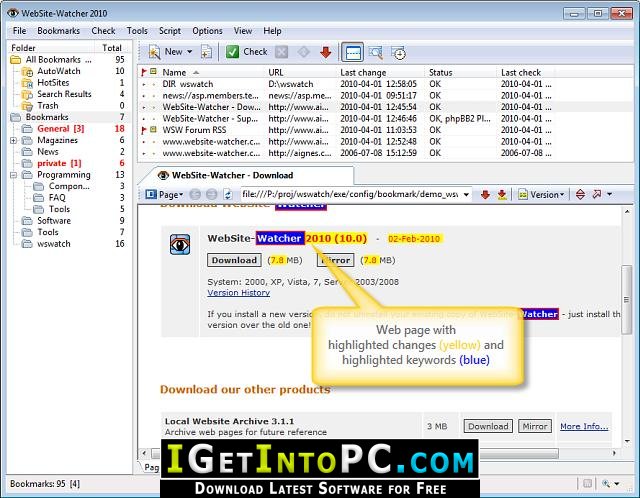The image size is (640, 498).
Task: Toggle the browser pane layout view icon
Action: pyautogui.click(x=352, y=53)
